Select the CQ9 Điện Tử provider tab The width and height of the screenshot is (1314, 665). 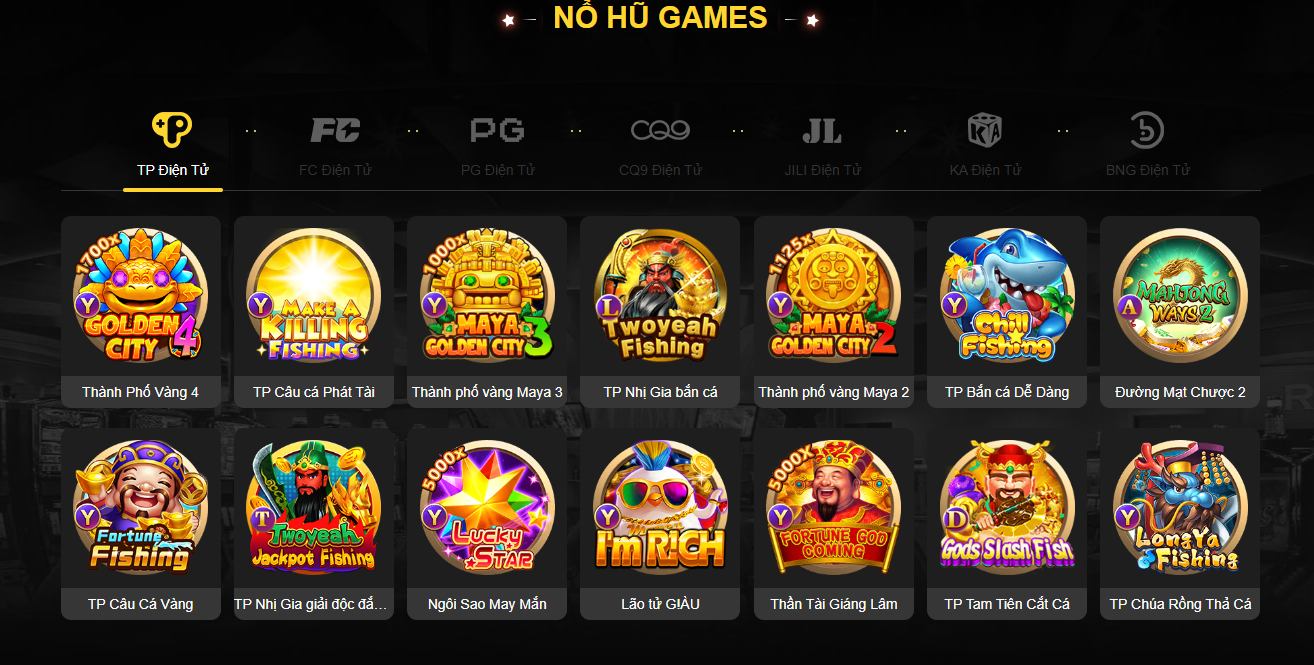(x=660, y=145)
